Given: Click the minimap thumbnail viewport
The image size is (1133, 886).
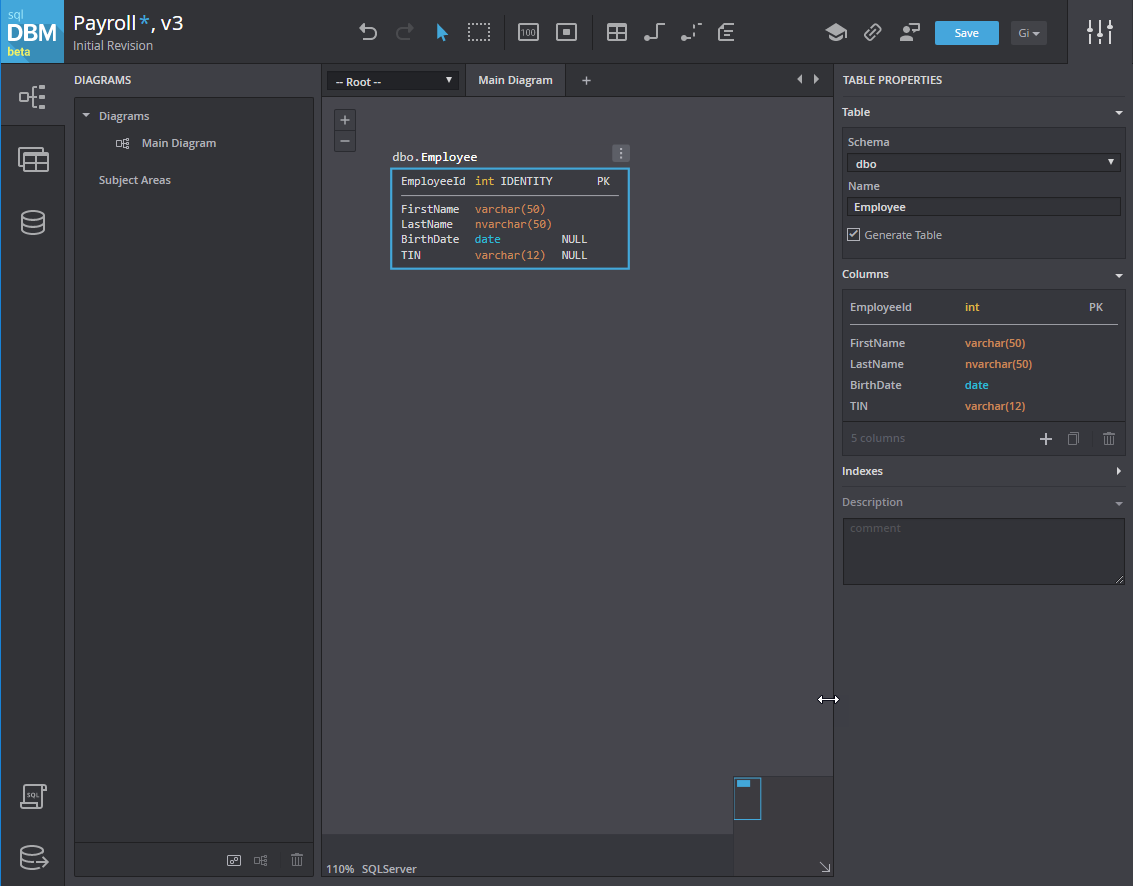Looking at the screenshot, I should (x=747, y=798).
